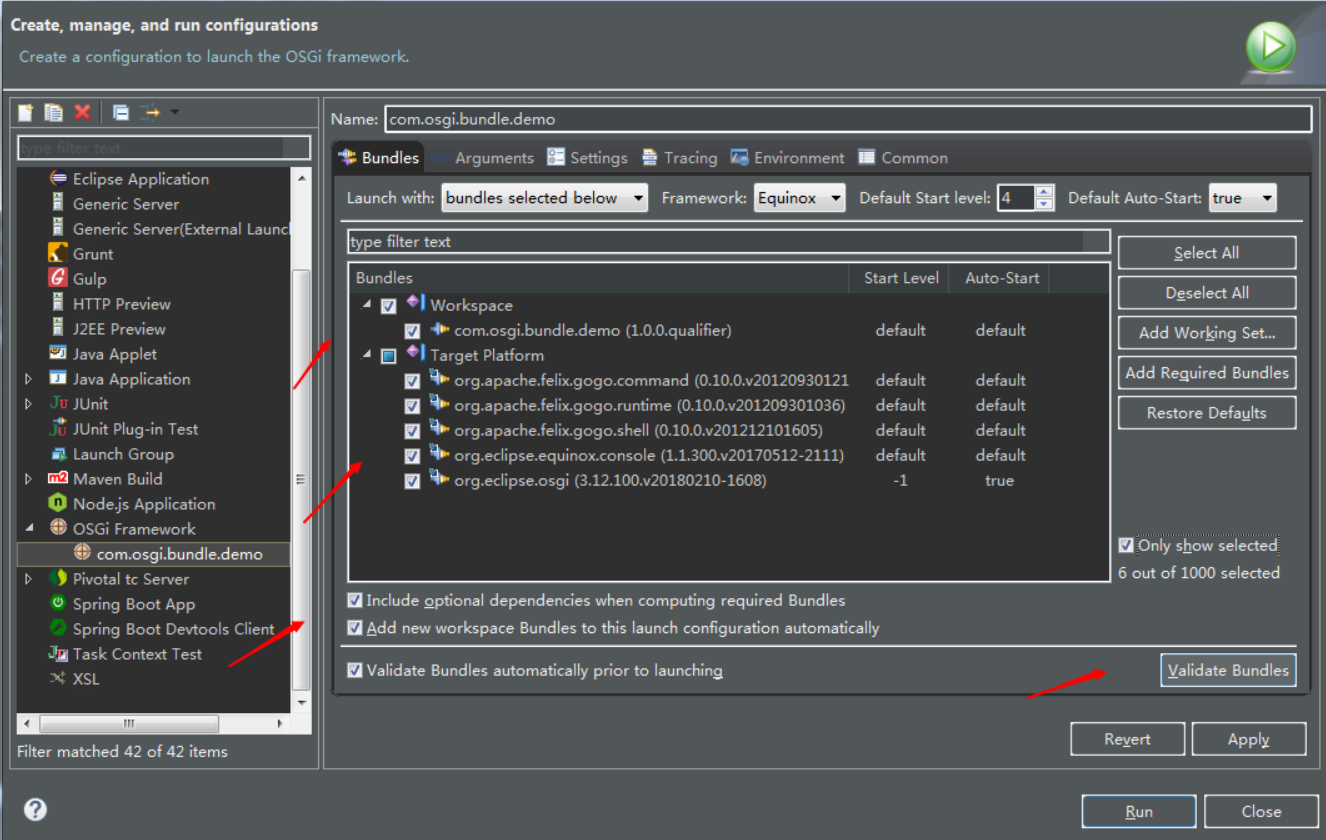Screen dimensions: 1326x840
Task: Select the Node.js Application icon
Action: (x=58, y=504)
